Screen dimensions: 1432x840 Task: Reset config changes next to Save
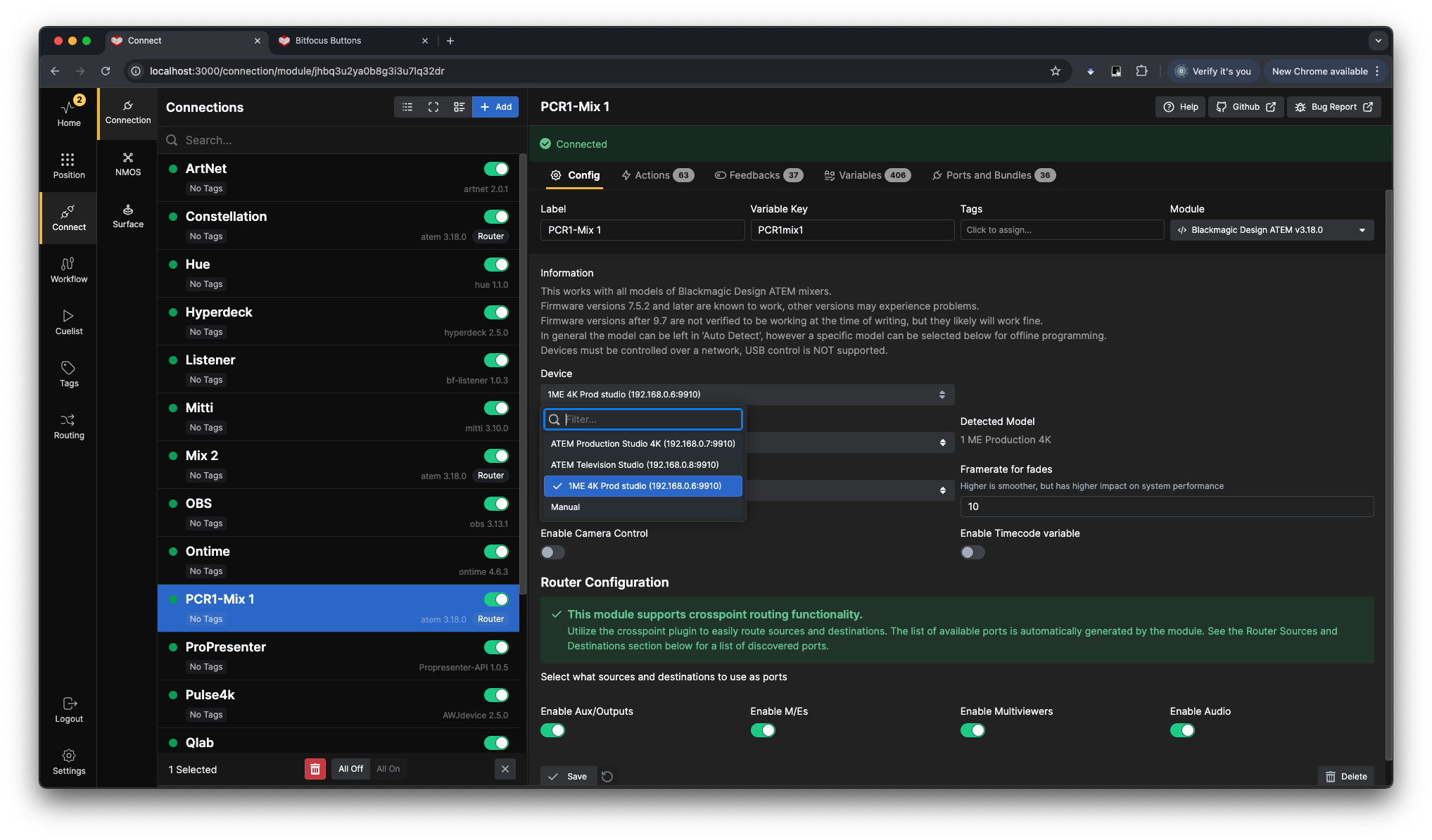pyautogui.click(x=607, y=776)
